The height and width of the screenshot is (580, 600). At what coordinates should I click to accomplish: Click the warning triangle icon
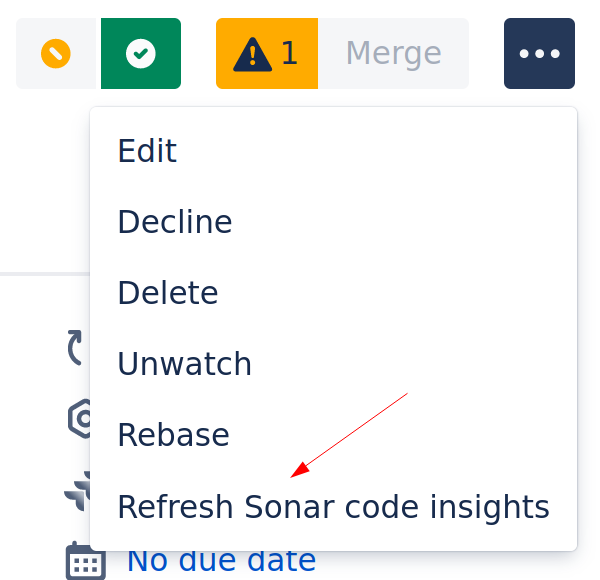[x=252, y=54]
